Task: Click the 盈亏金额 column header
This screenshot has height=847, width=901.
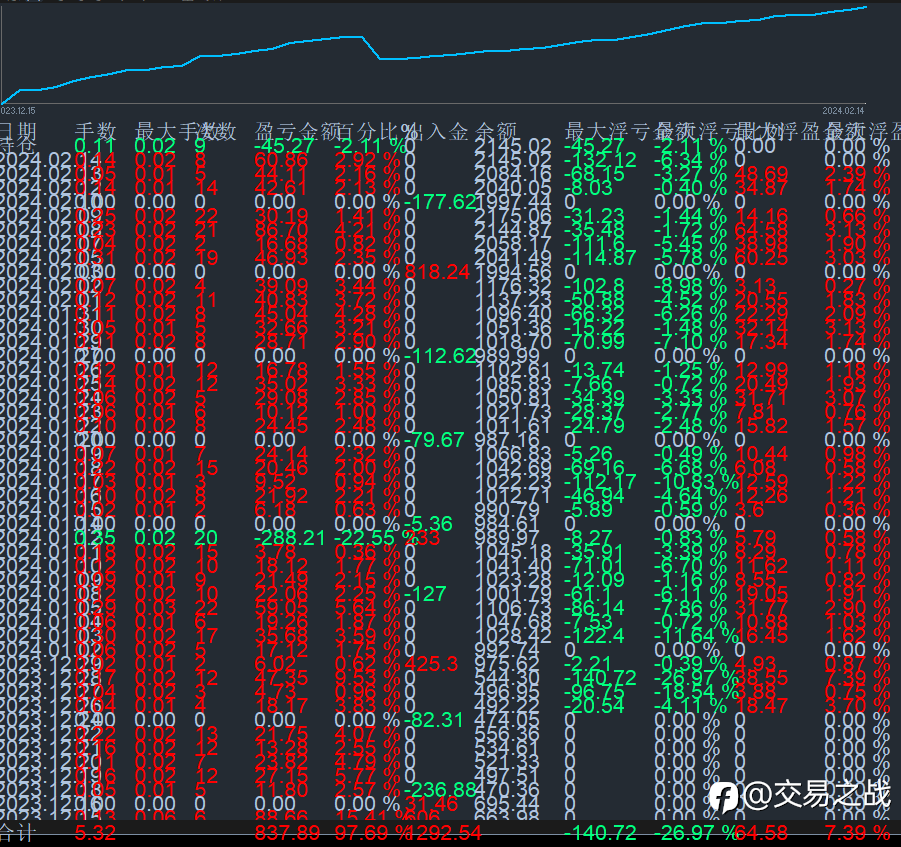Action: click(298, 132)
